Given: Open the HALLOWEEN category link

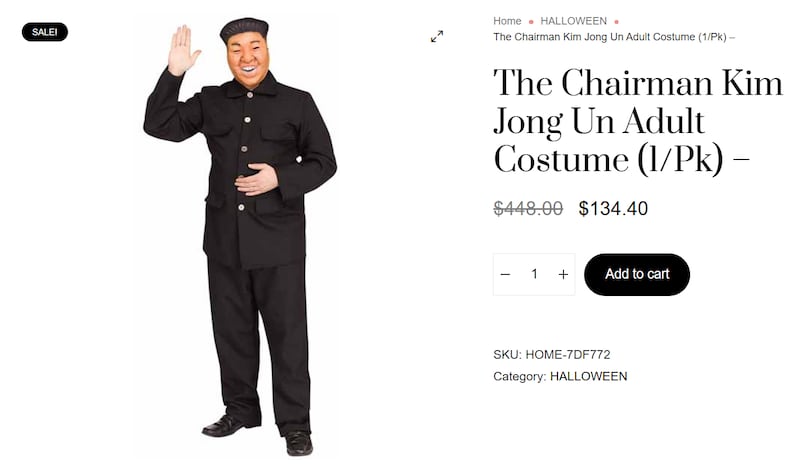Looking at the screenshot, I should pos(588,377).
